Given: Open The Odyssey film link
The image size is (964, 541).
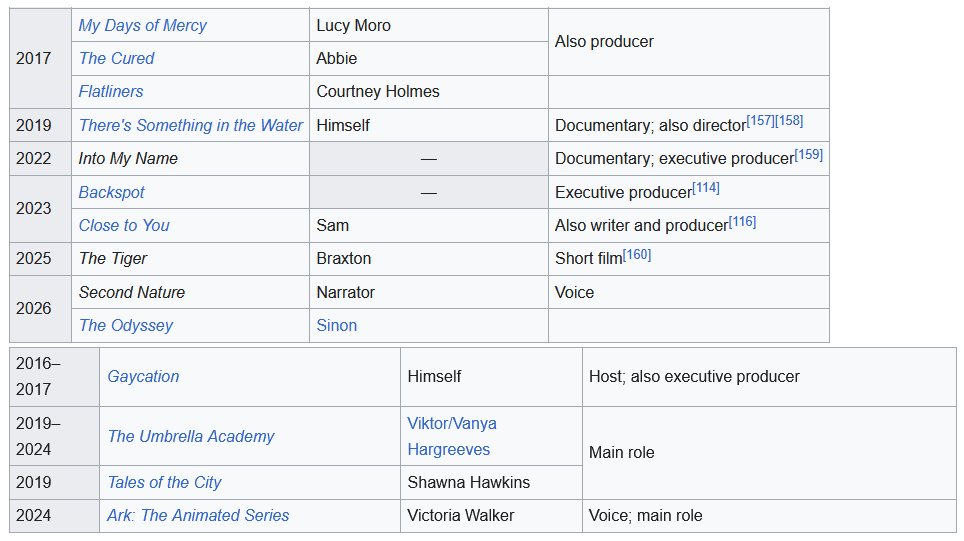Looking at the screenshot, I should pyautogui.click(x=126, y=325).
